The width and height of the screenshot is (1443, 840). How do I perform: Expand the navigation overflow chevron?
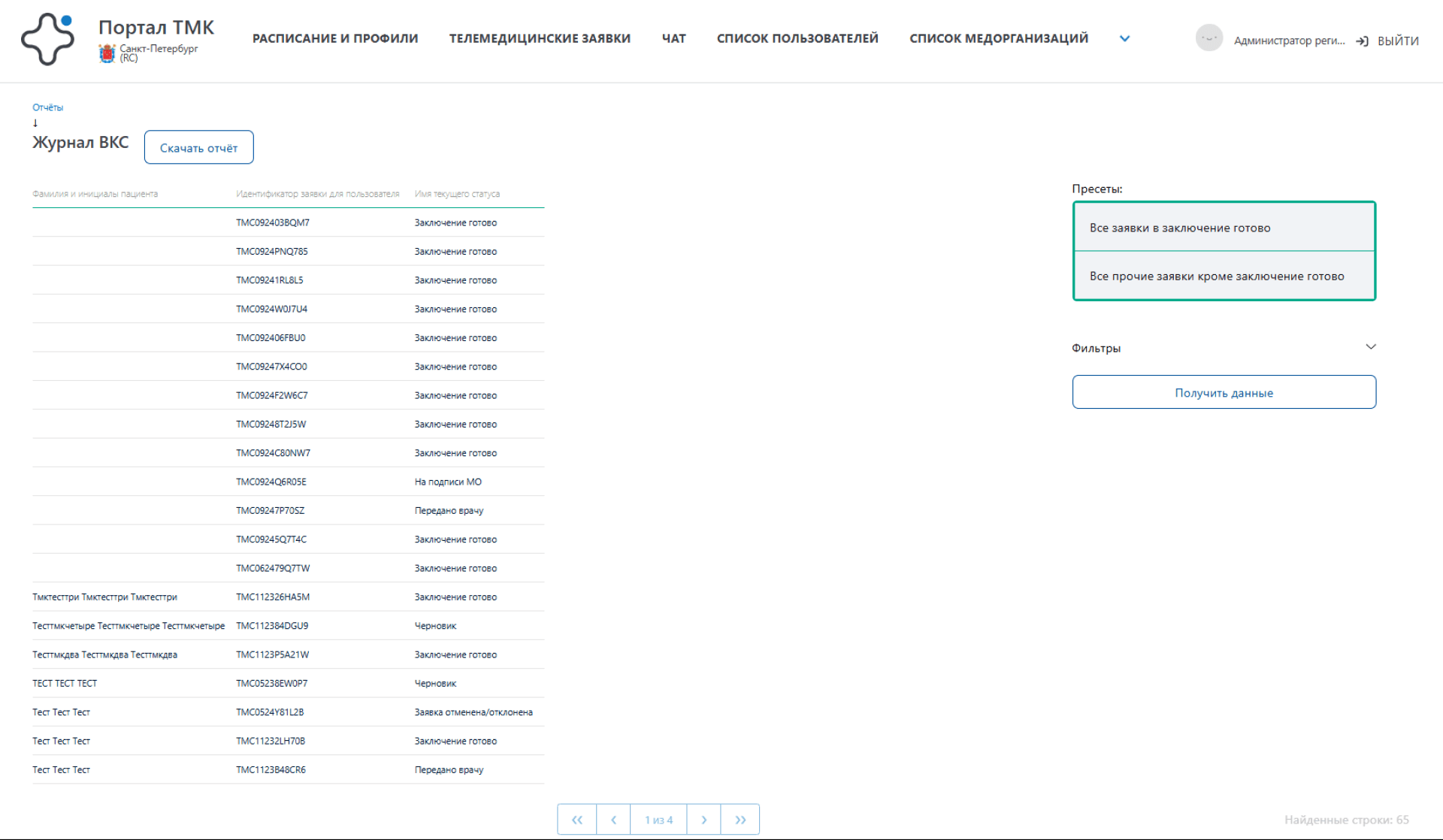point(1124,38)
